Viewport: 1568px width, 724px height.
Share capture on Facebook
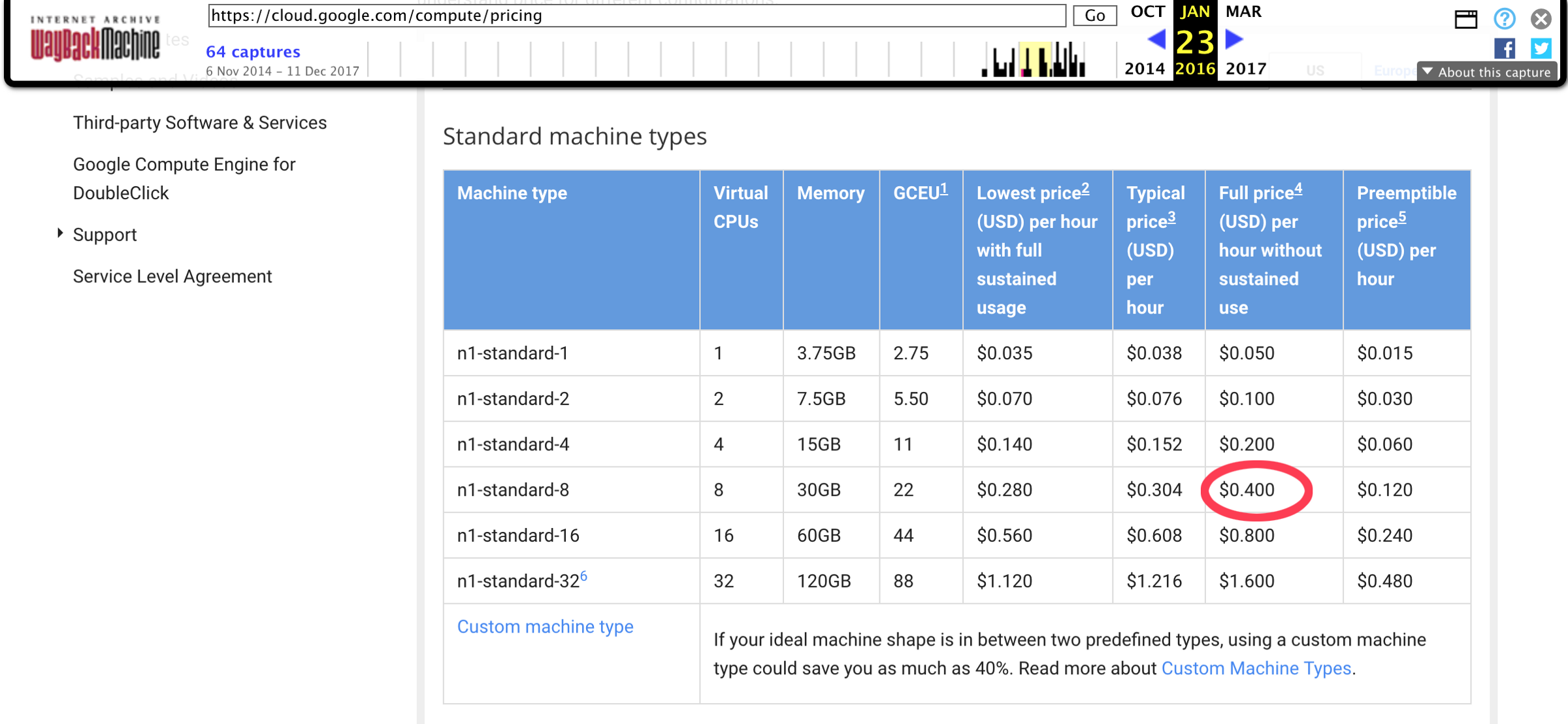click(1504, 49)
